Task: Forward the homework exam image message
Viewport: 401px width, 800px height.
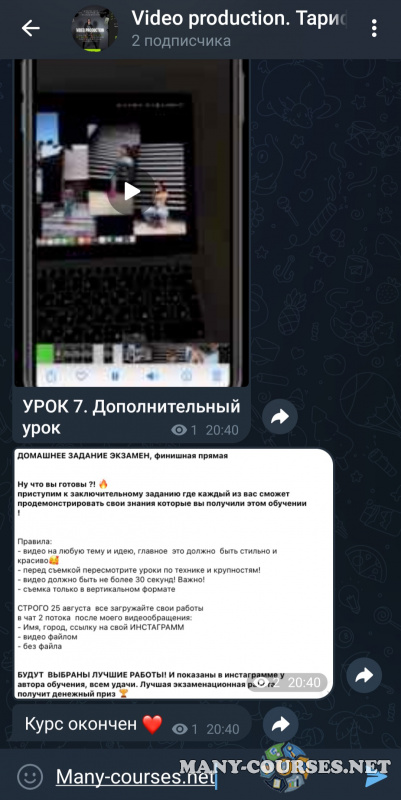Action: tap(364, 676)
